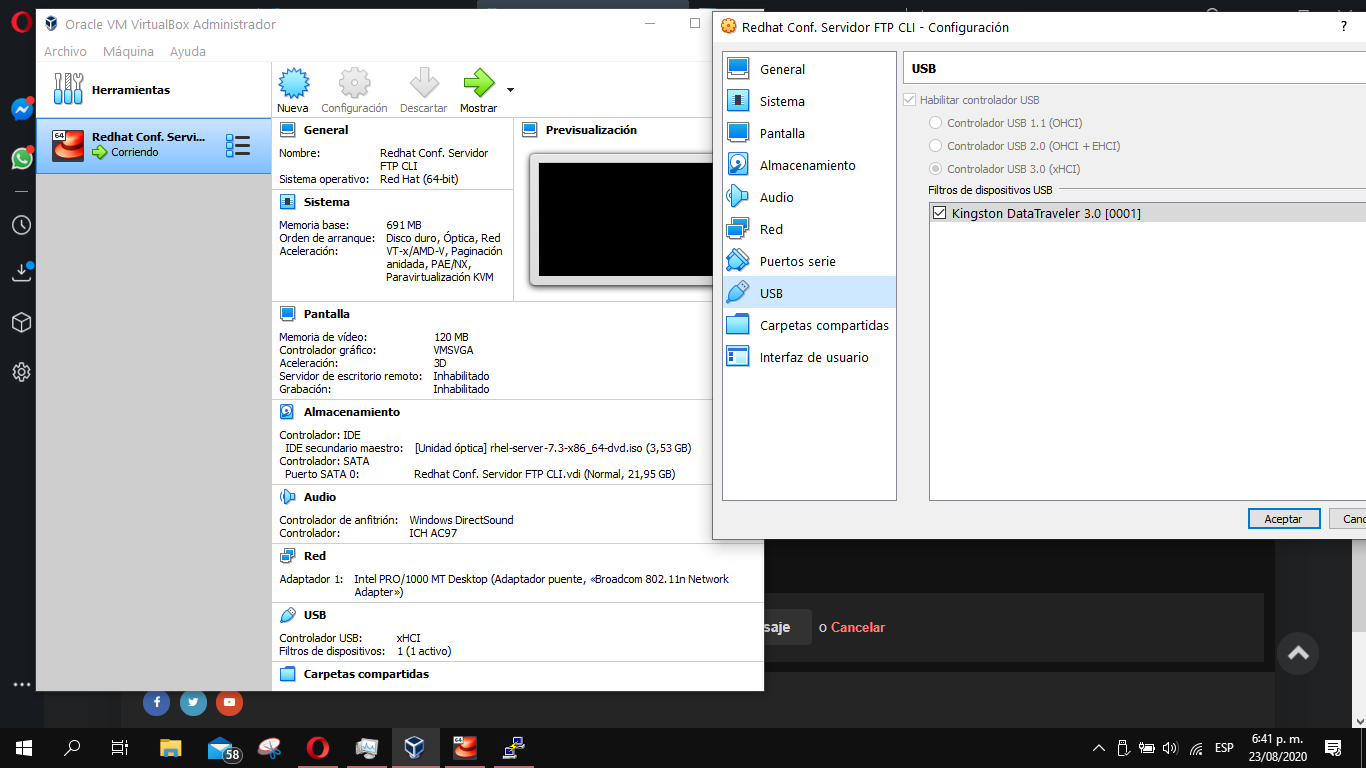The image size is (1366, 768).
Task: Click 'Redhat Conf. Servidor FTP CLI.vdi' disk text
Action: pyautogui.click(x=544, y=474)
